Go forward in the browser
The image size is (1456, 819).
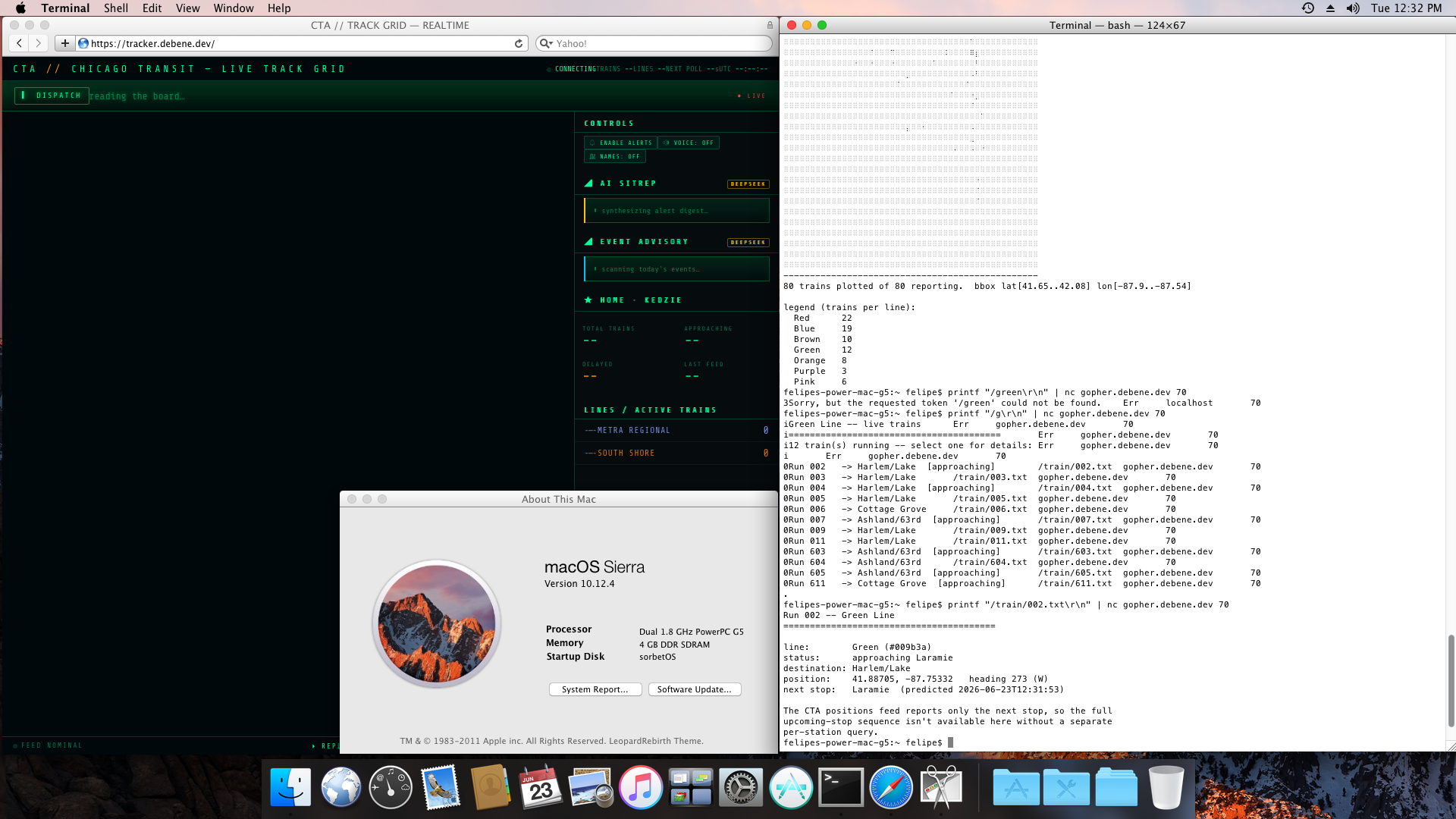(39, 43)
